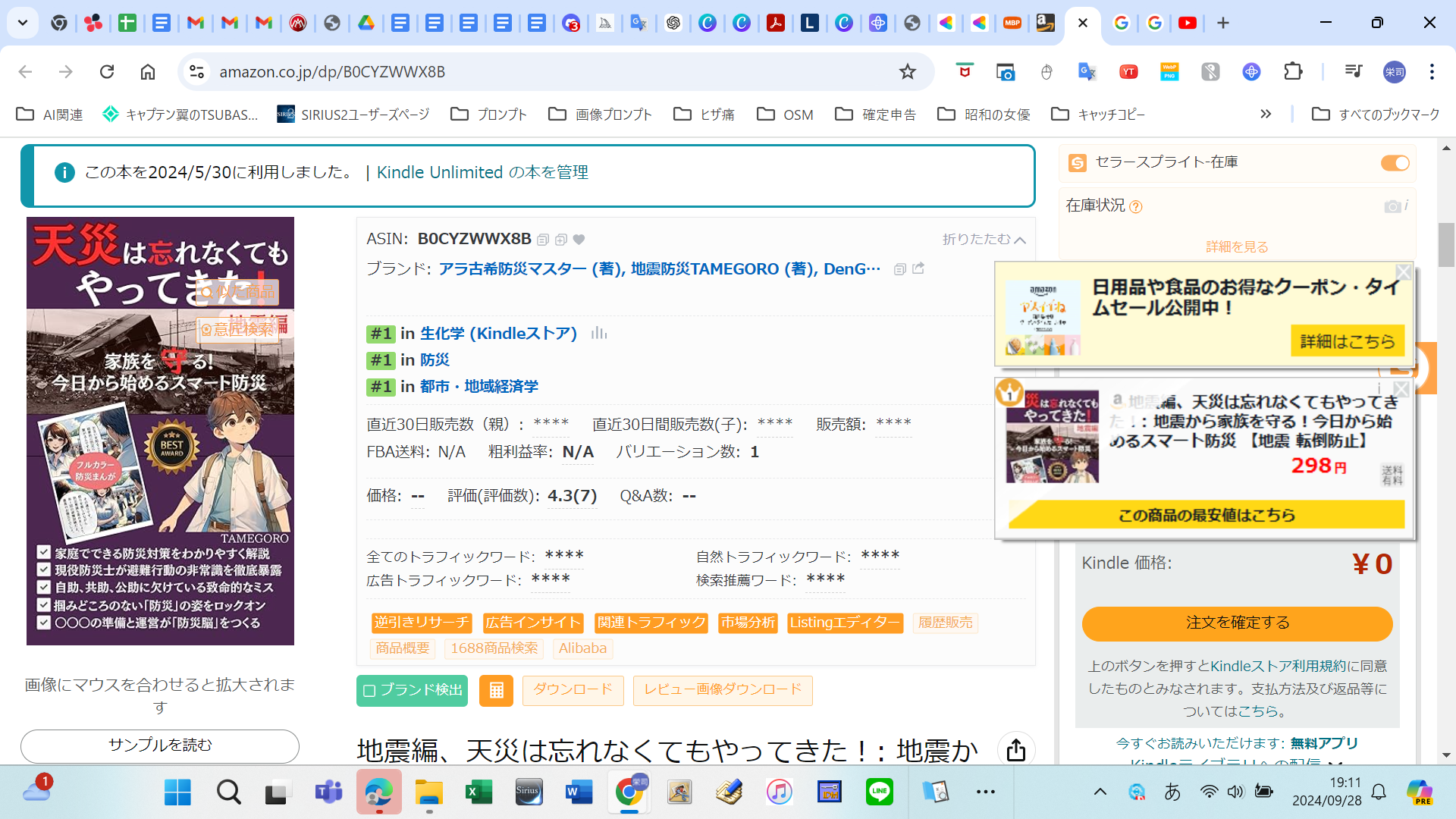Open the browser home page icon
The width and height of the screenshot is (1456, 819).
pyautogui.click(x=148, y=71)
